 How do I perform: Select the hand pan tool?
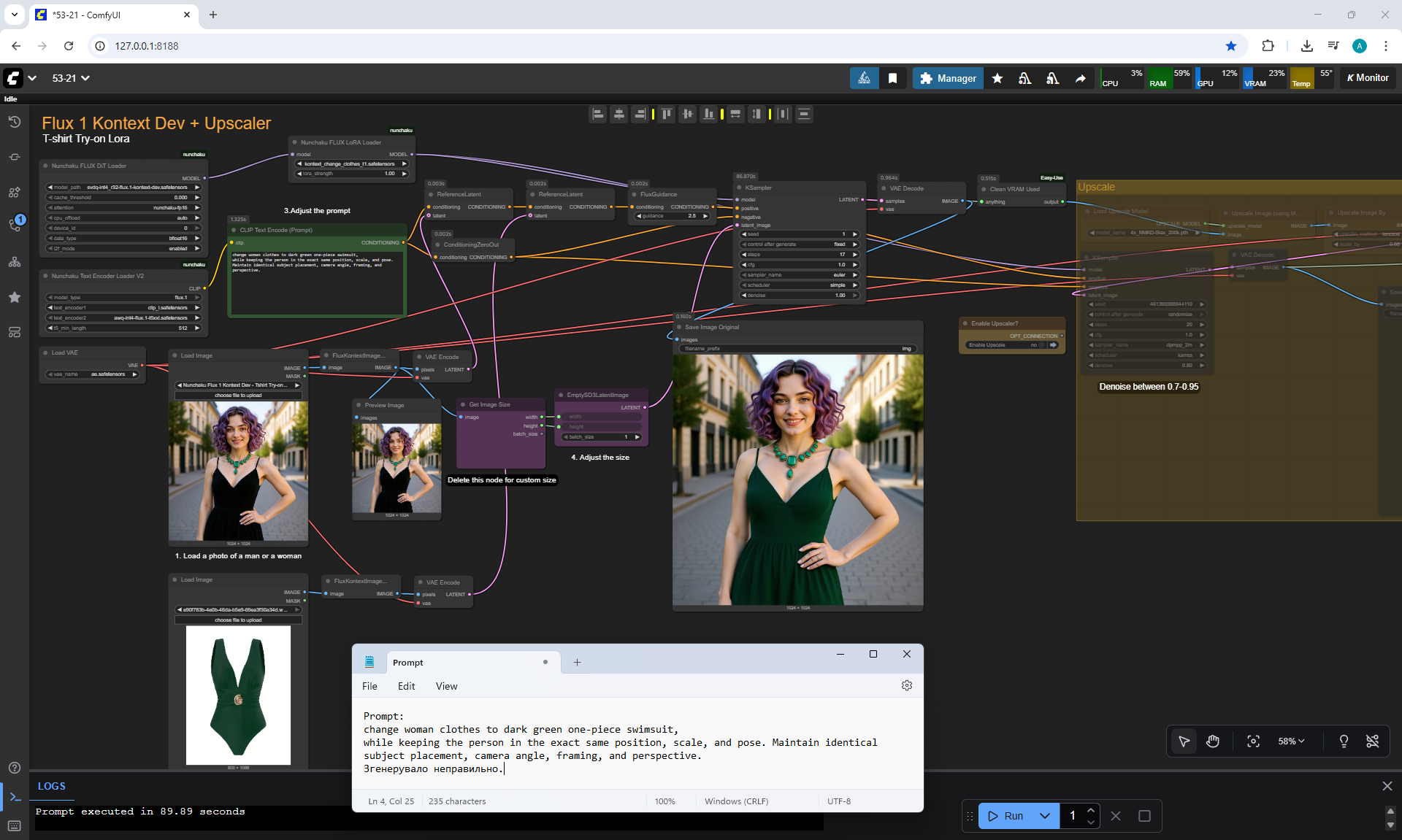pyautogui.click(x=1213, y=741)
